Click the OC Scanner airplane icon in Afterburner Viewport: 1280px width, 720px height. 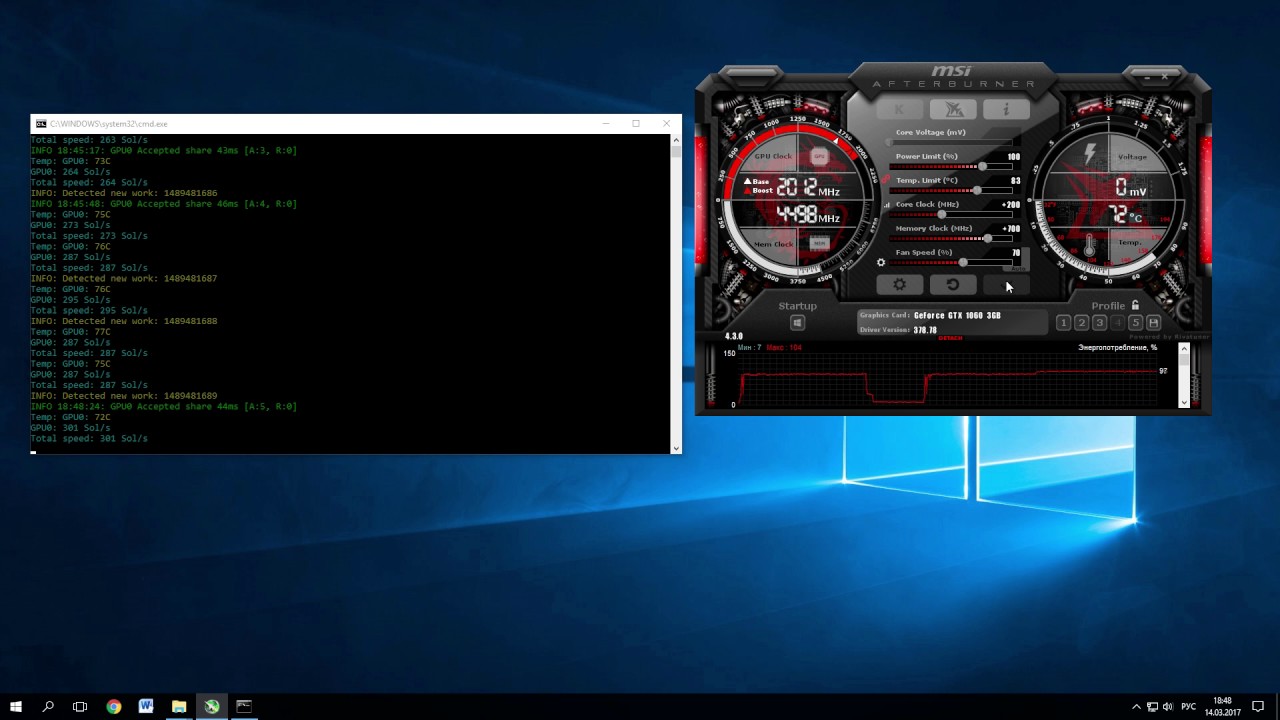953,110
